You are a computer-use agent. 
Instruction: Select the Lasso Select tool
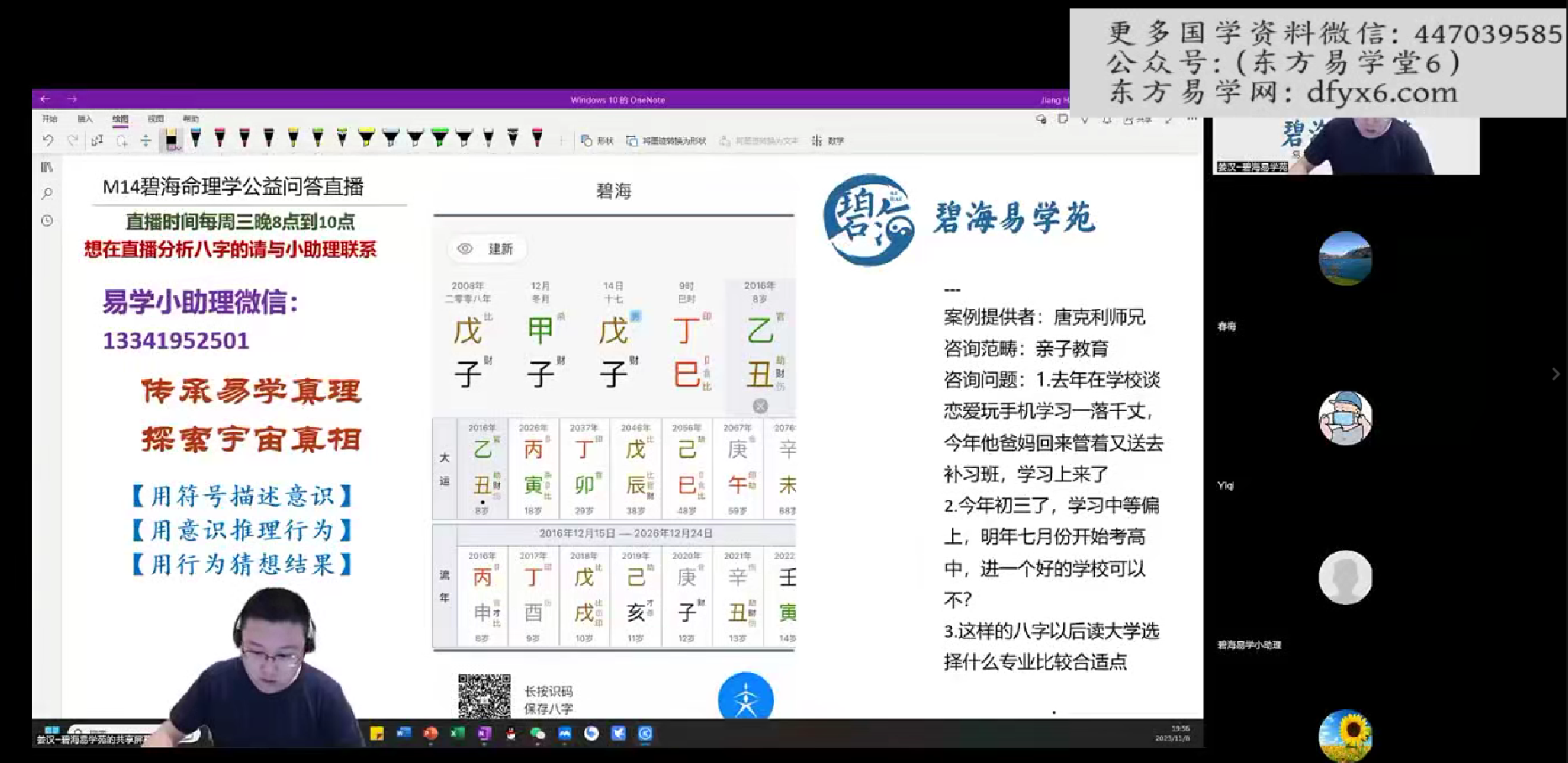[x=122, y=140]
